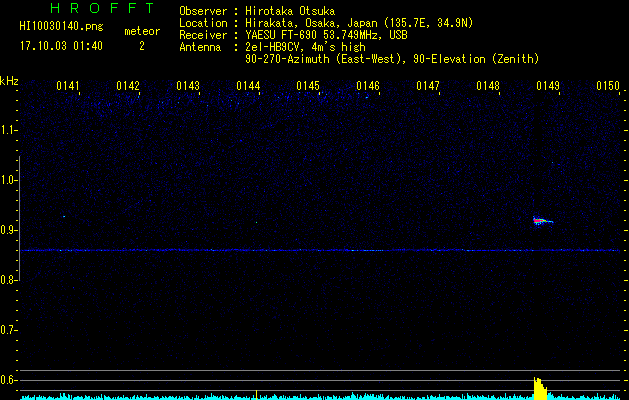Click the 0.9 kHz axis tick label

[x=8, y=230]
